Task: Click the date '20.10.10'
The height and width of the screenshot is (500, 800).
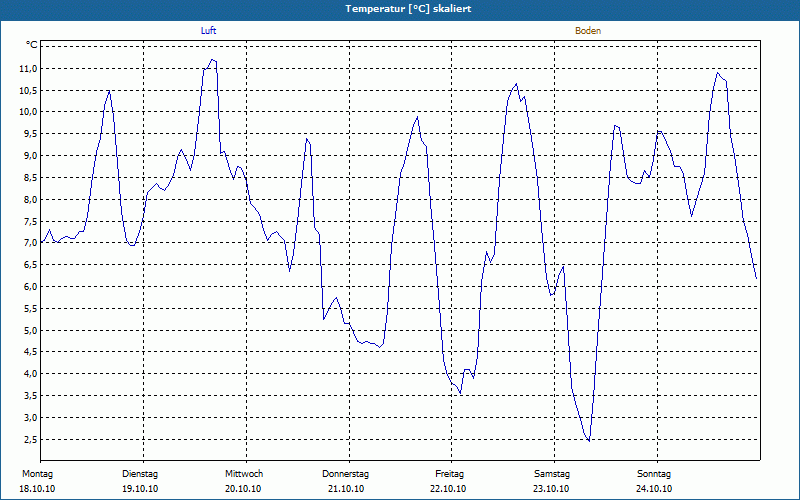Action: (x=243, y=489)
